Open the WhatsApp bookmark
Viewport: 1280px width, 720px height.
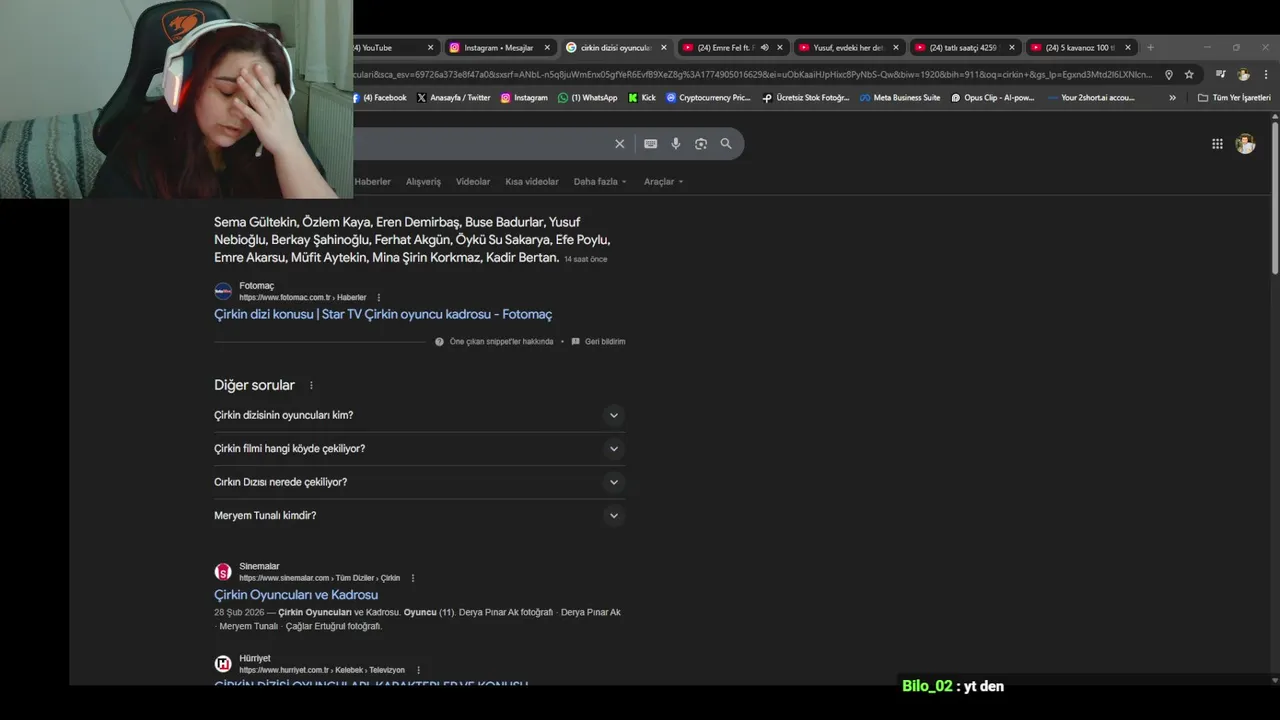[587, 98]
